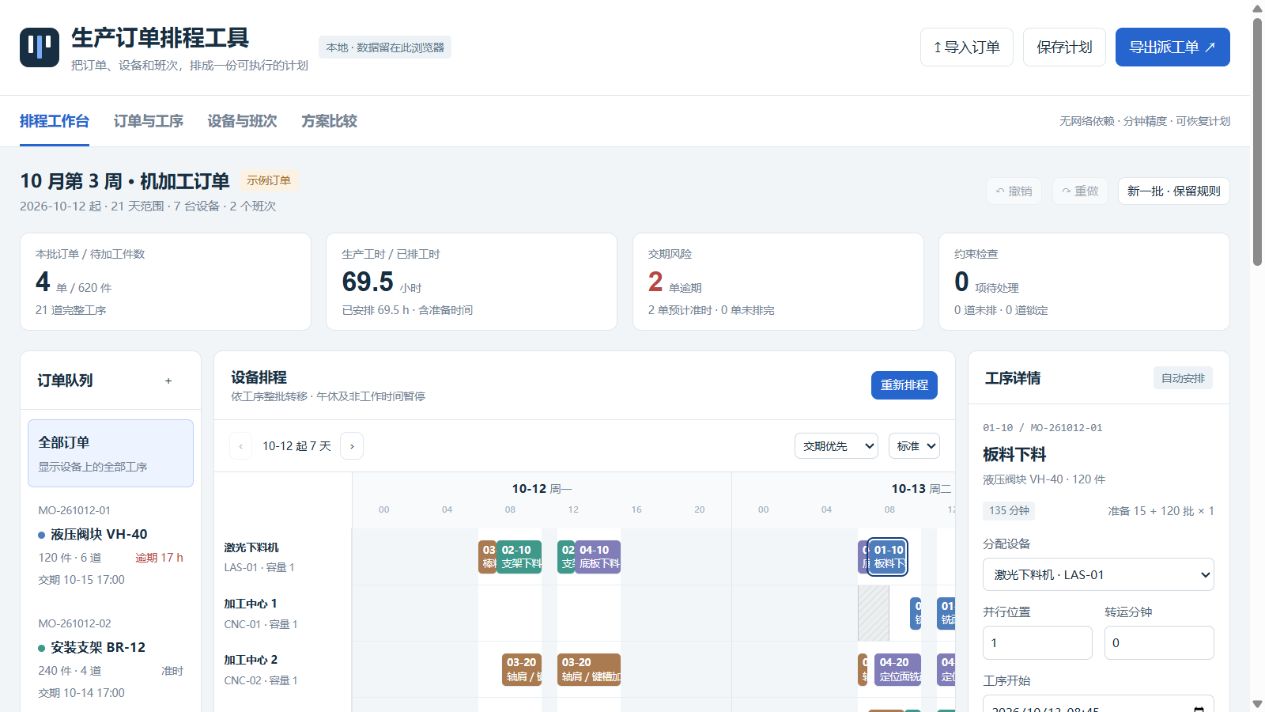Screen dimensions: 1265x712
Task: Click the 导入订单 import button
Action: (967, 47)
